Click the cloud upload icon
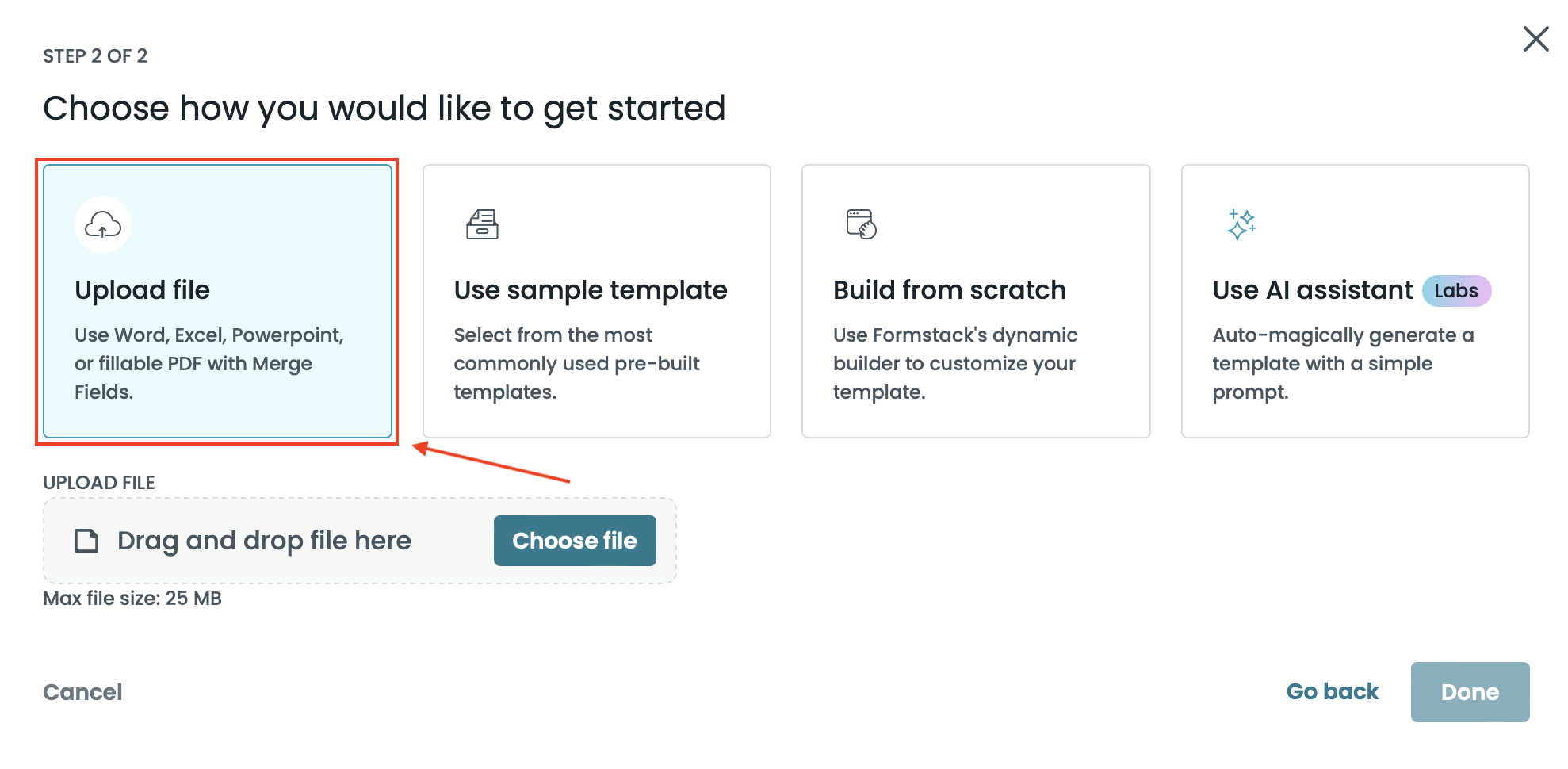Screen dimensions: 1568x769 [x=103, y=225]
